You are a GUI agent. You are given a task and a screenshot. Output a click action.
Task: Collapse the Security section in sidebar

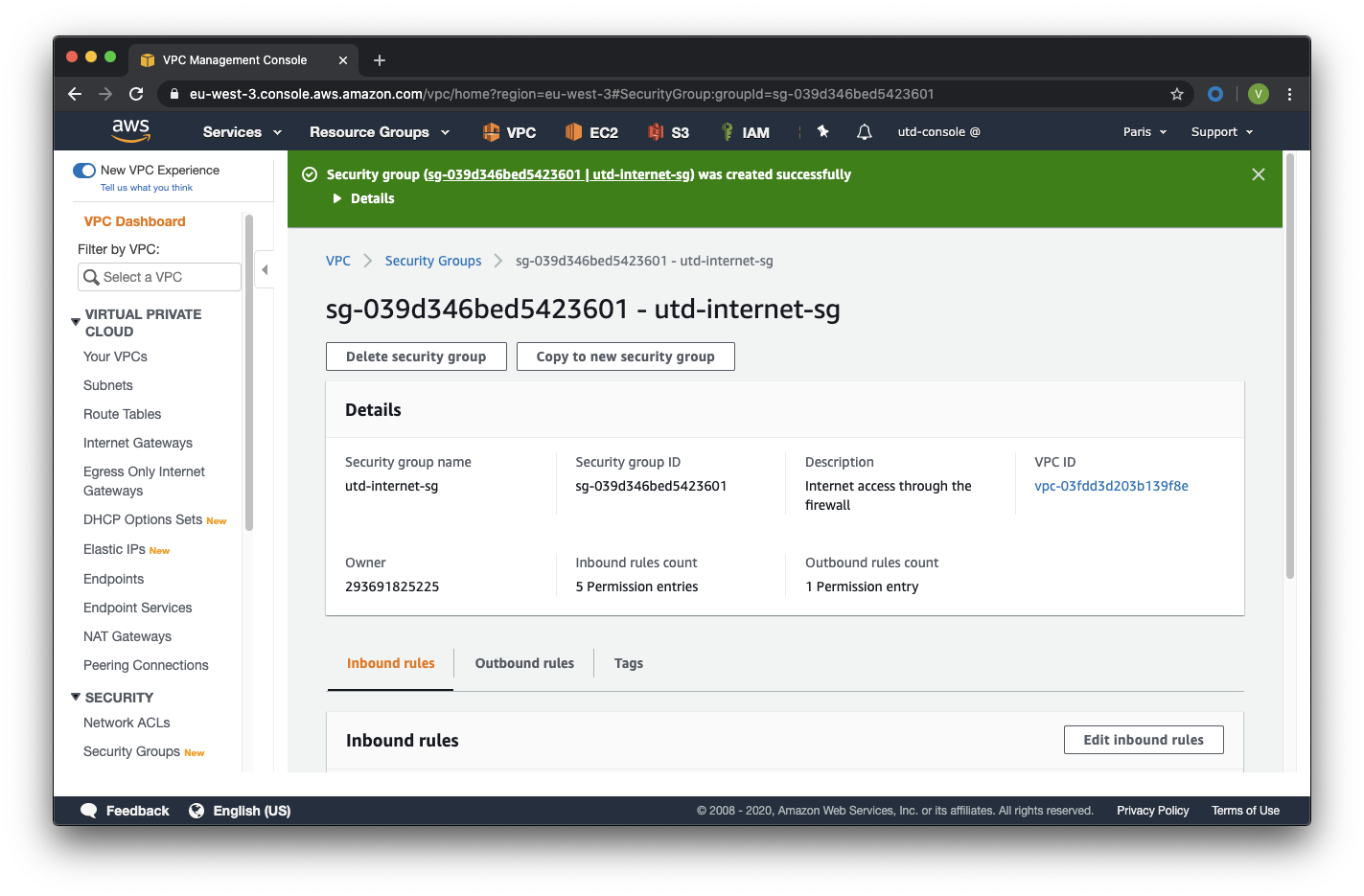click(x=76, y=697)
